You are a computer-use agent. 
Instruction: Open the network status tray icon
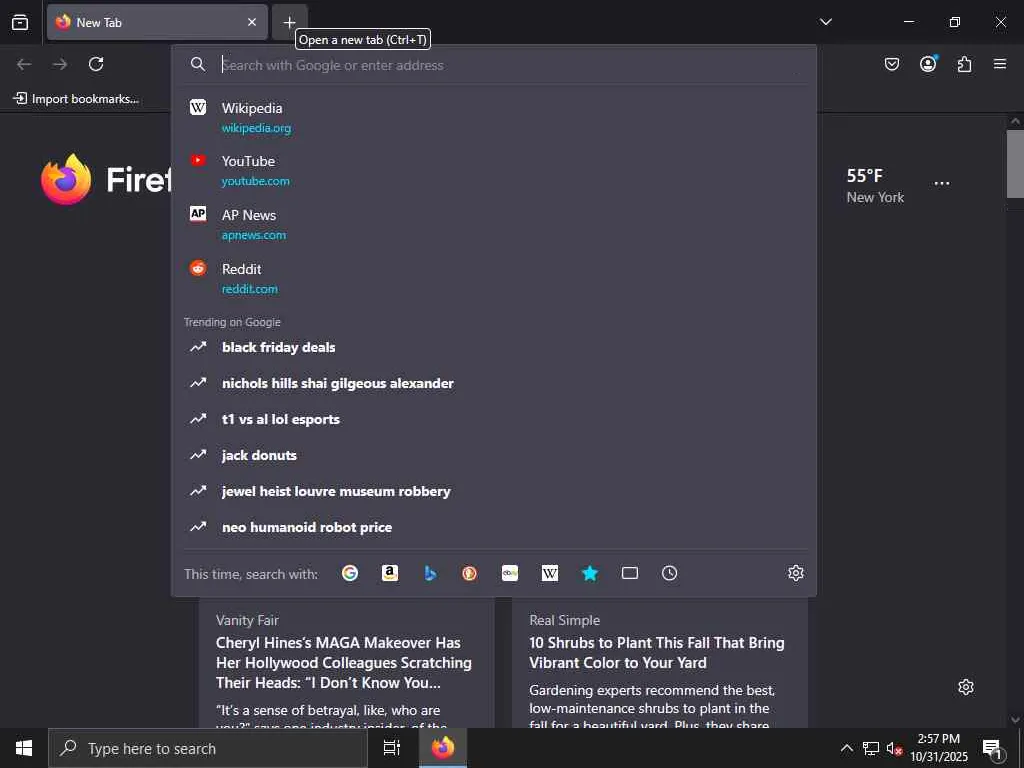click(871, 748)
